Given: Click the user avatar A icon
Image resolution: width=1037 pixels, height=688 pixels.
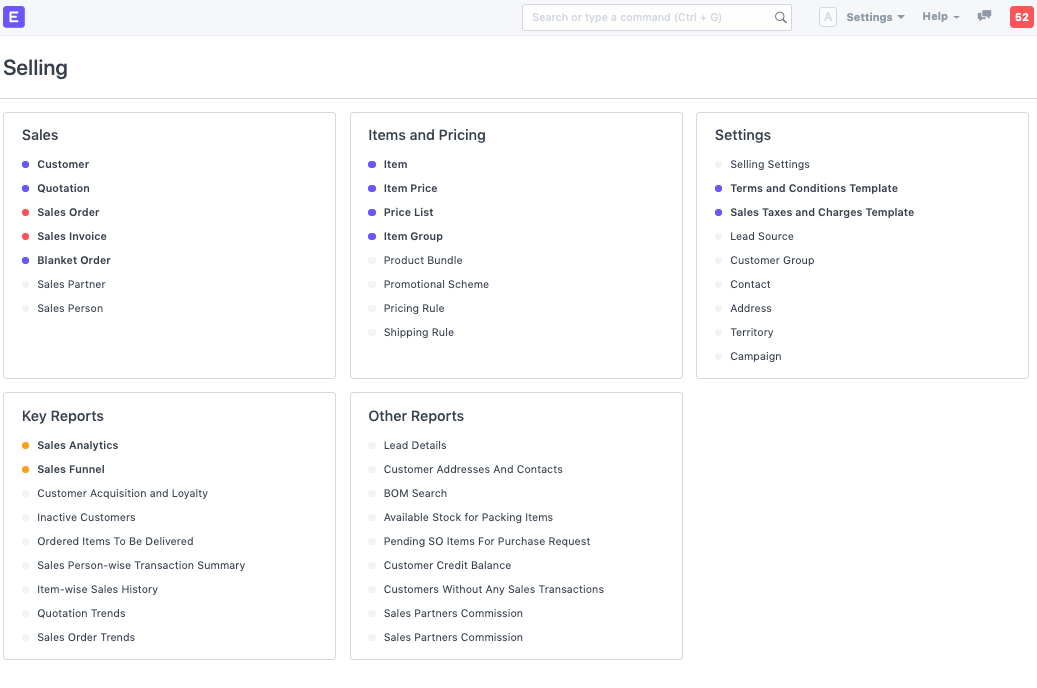Looking at the screenshot, I should tap(827, 17).
